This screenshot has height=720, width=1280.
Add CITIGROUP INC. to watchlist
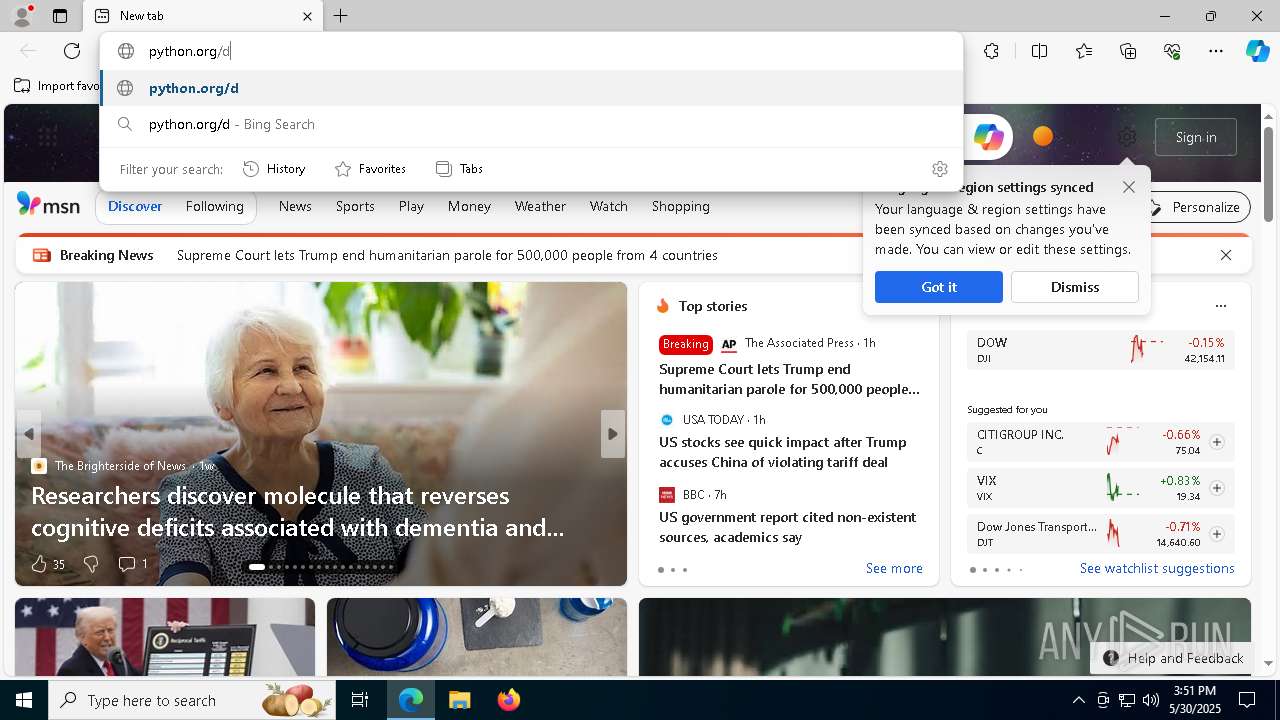tap(1217, 442)
